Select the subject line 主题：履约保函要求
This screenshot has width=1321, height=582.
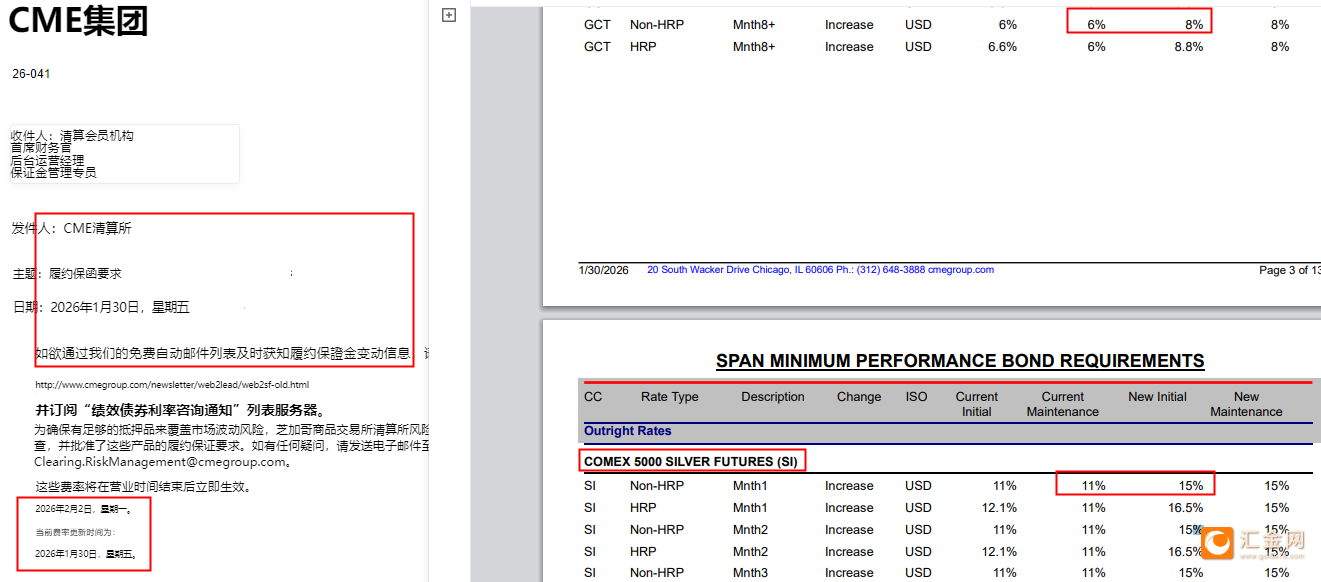coord(67,273)
